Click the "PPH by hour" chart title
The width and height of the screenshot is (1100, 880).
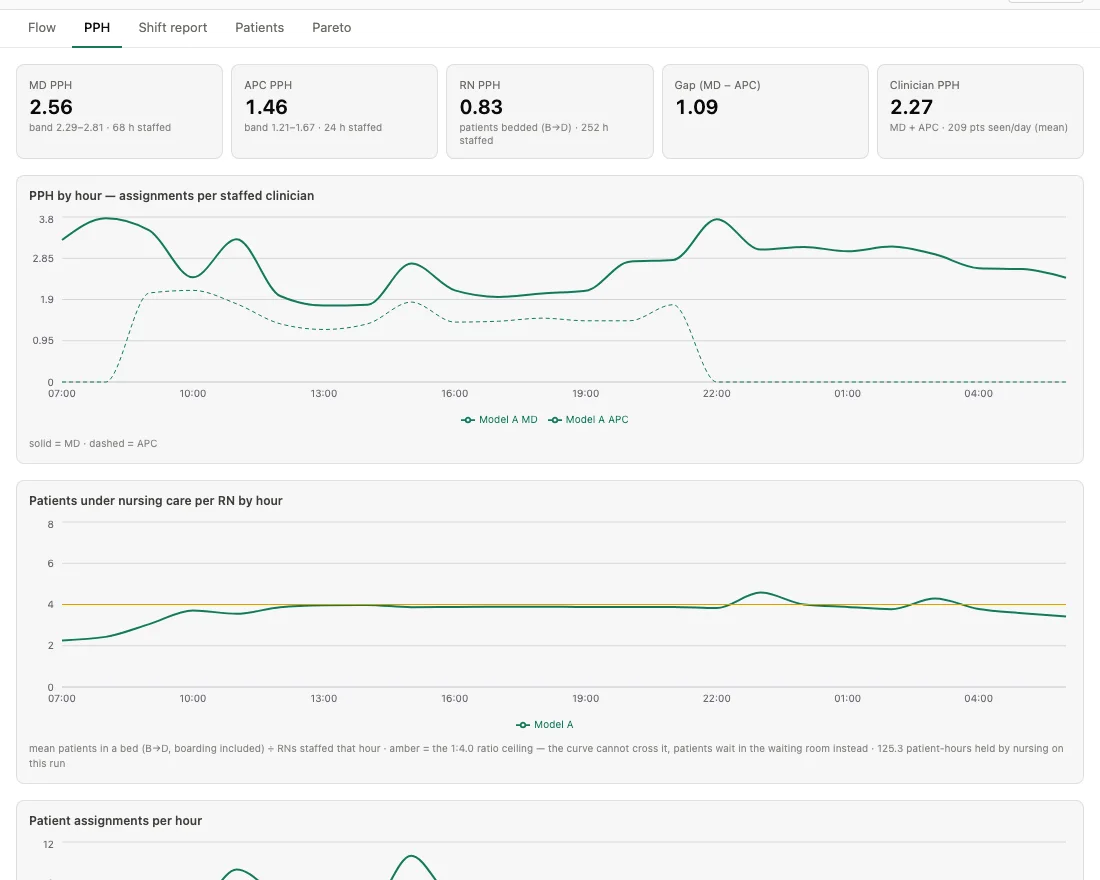click(172, 196)
